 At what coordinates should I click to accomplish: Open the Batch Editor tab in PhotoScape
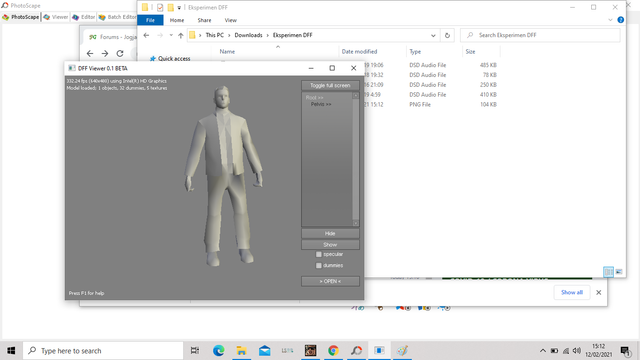[x=117, y=17]
